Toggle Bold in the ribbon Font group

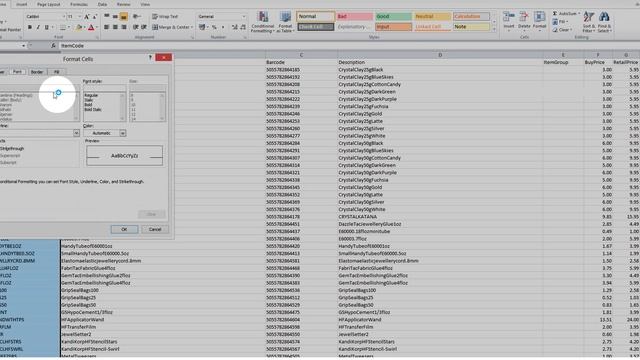coord(30,27)
